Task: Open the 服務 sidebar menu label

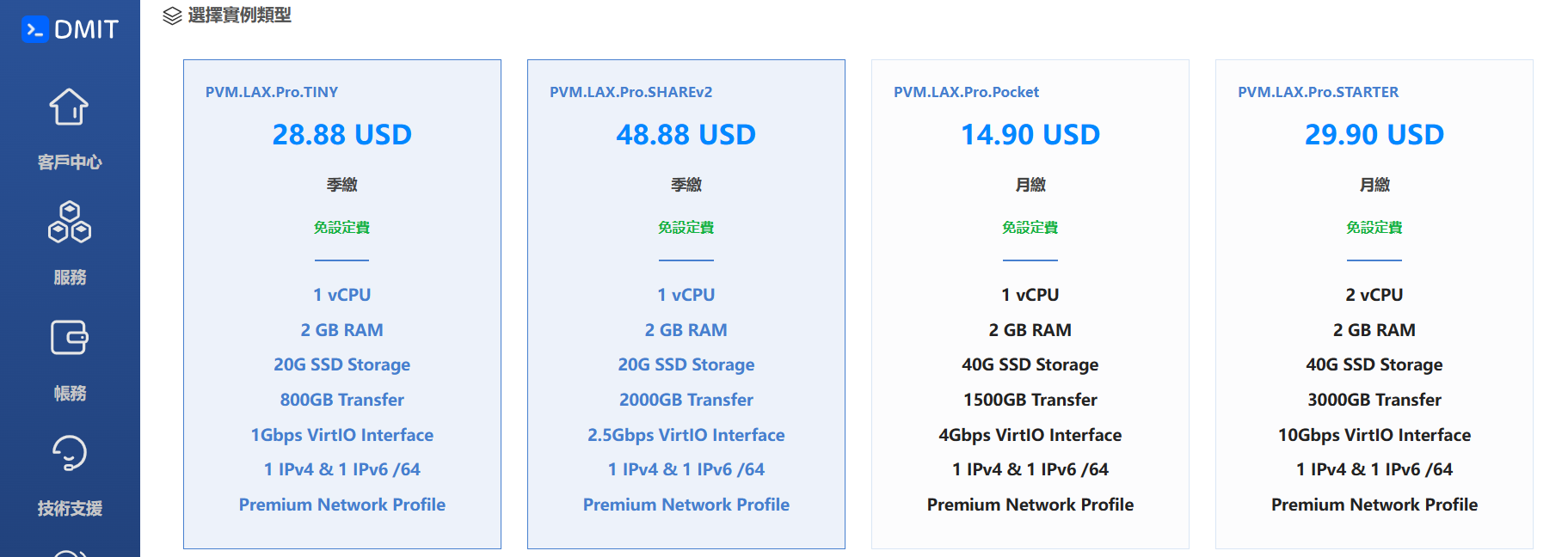Action: pos(70,277)
